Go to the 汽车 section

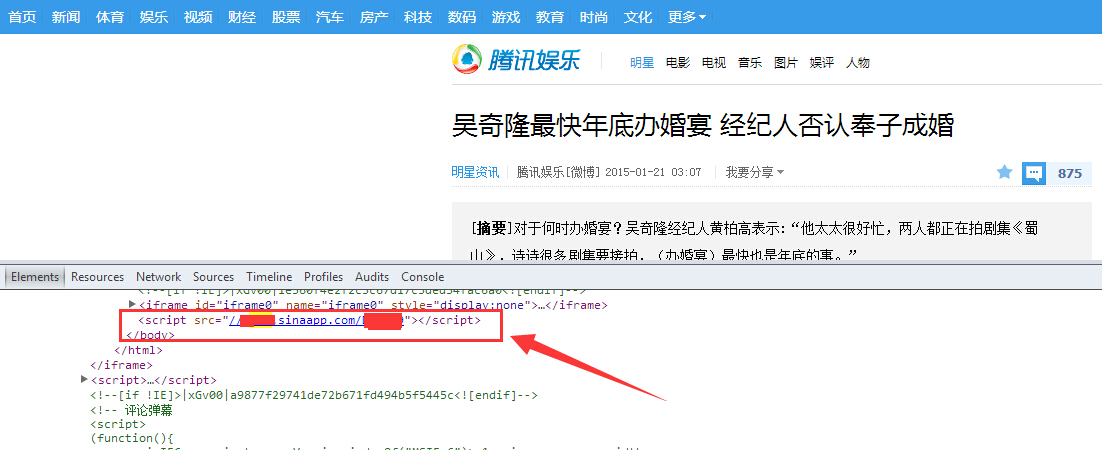tap(330, 17)
